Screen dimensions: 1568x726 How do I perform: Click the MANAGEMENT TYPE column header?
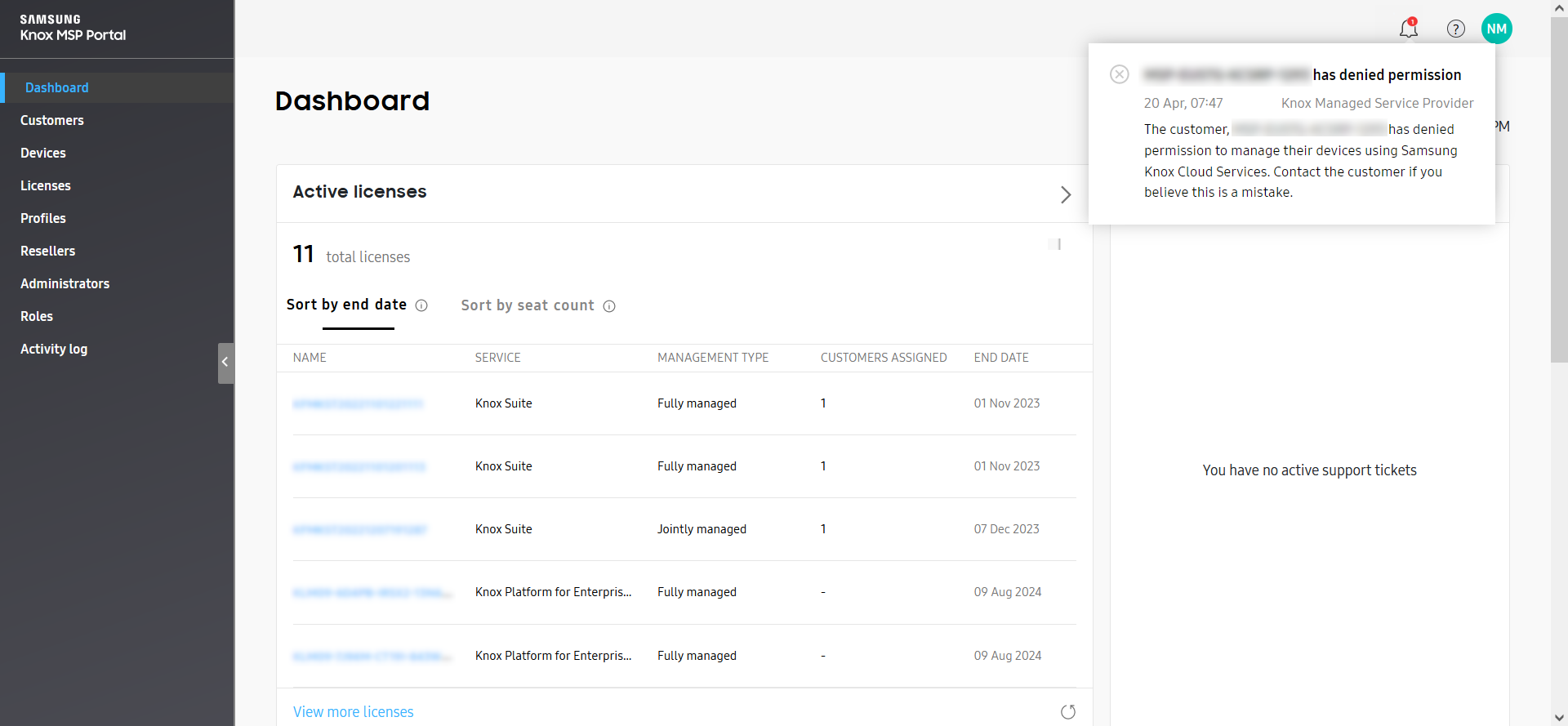pos(713,358)
